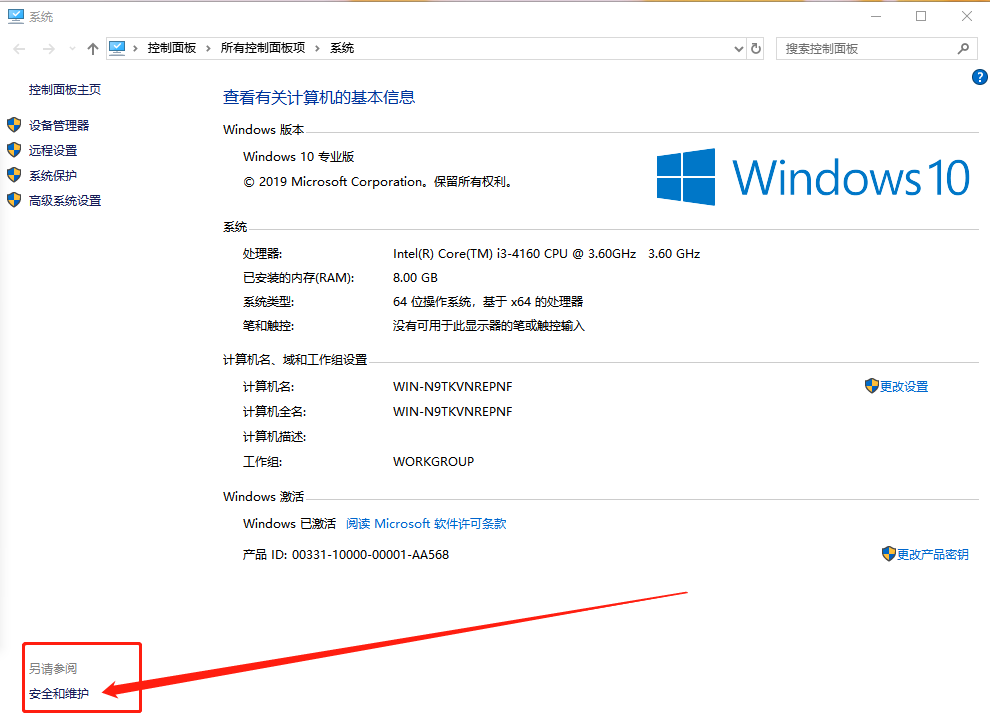
Task: Open 控制面板主页 link
Action: tap(64, 90)
